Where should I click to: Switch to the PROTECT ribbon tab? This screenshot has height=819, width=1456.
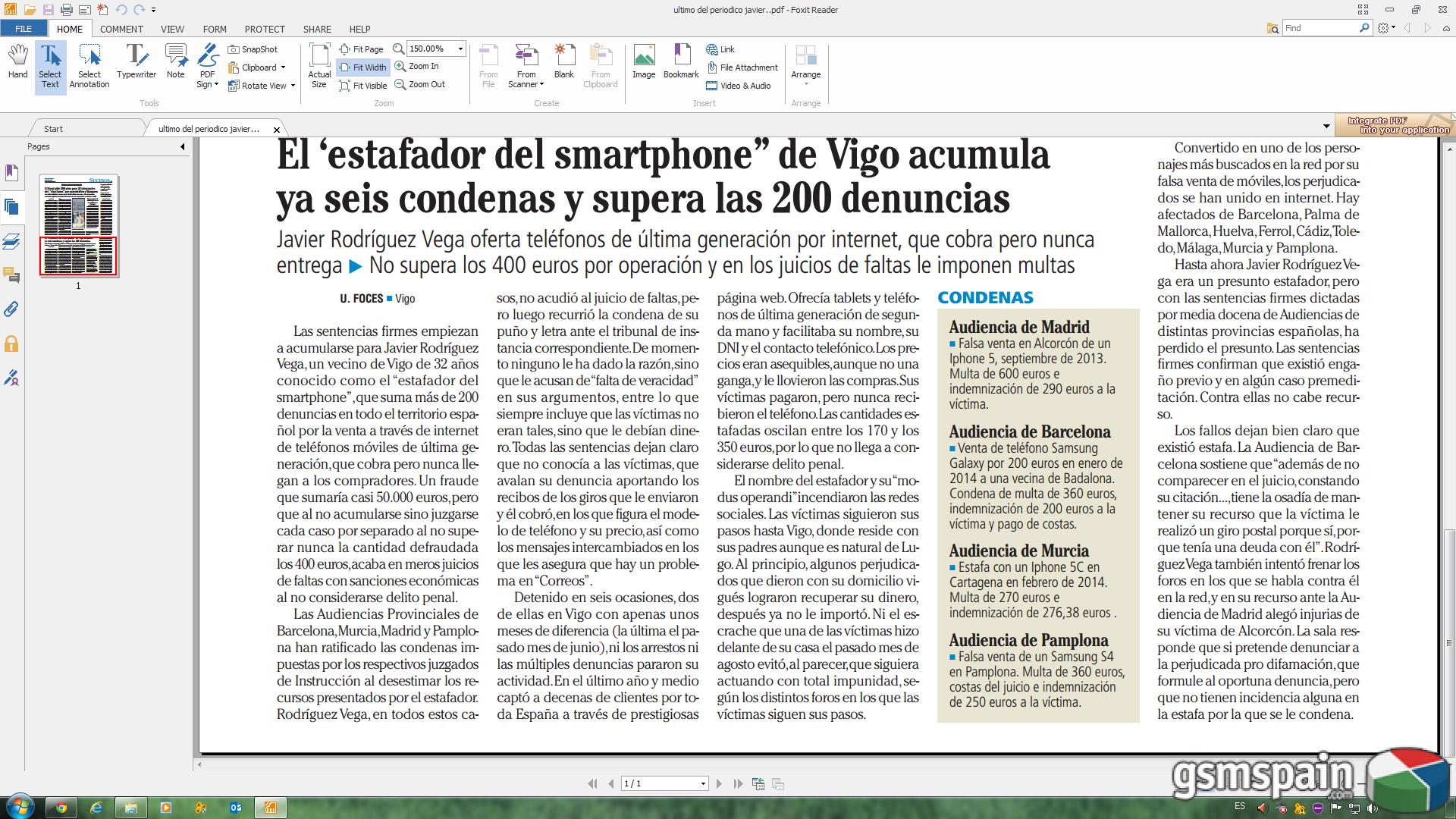(x=265, y=29)
